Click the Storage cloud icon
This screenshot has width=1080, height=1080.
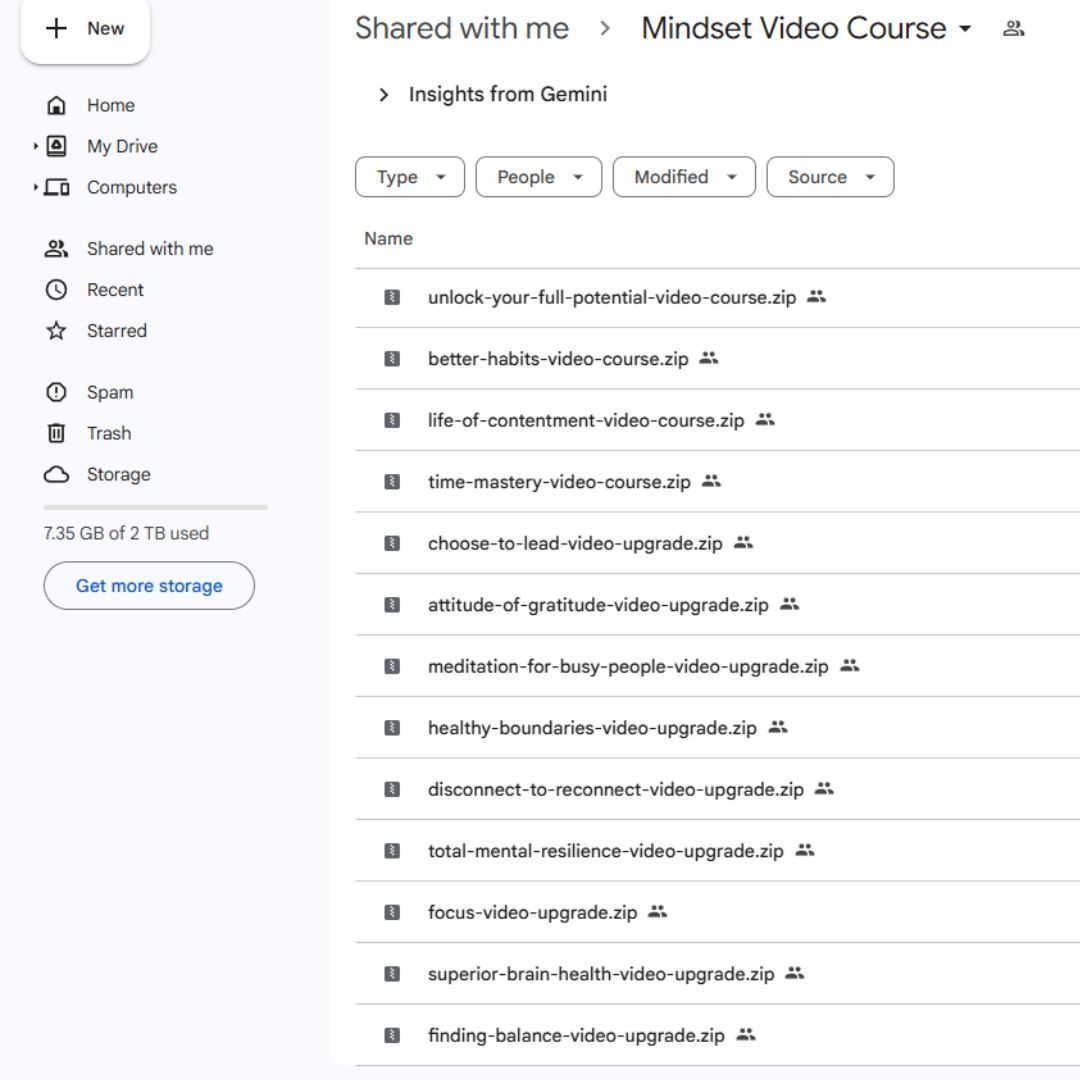tap(57, 475)
